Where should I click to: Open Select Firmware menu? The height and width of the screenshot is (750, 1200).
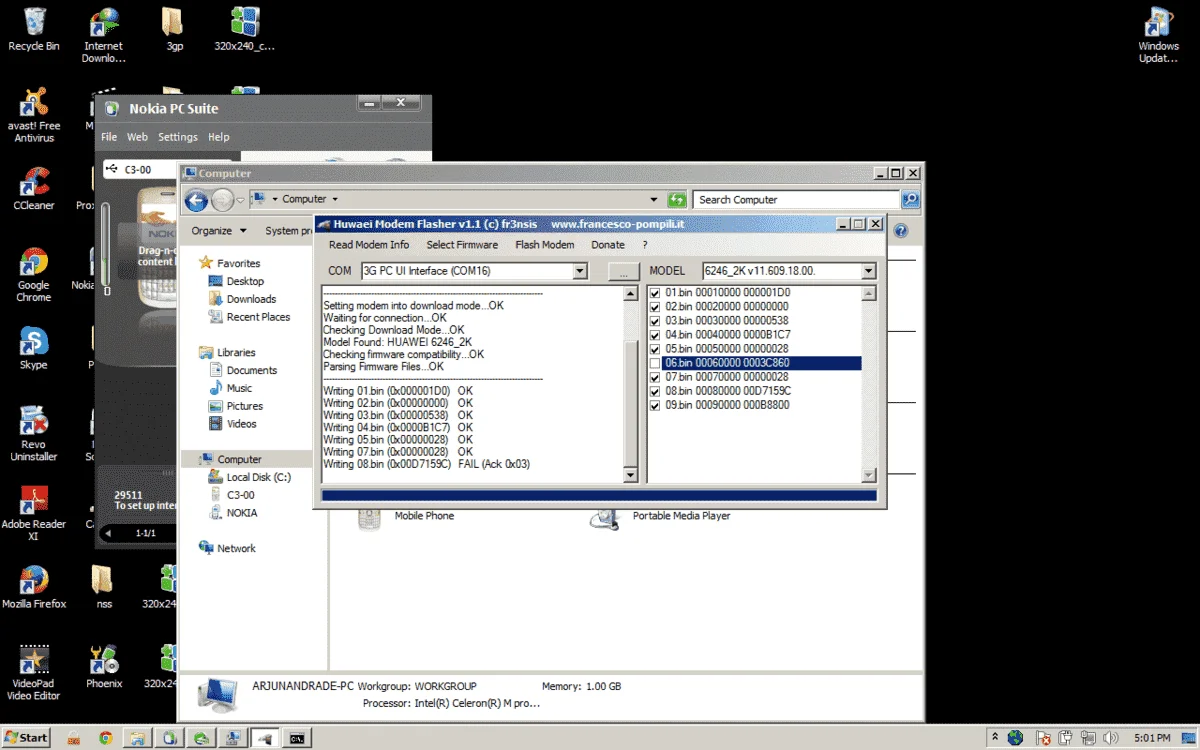coord(462,245)
